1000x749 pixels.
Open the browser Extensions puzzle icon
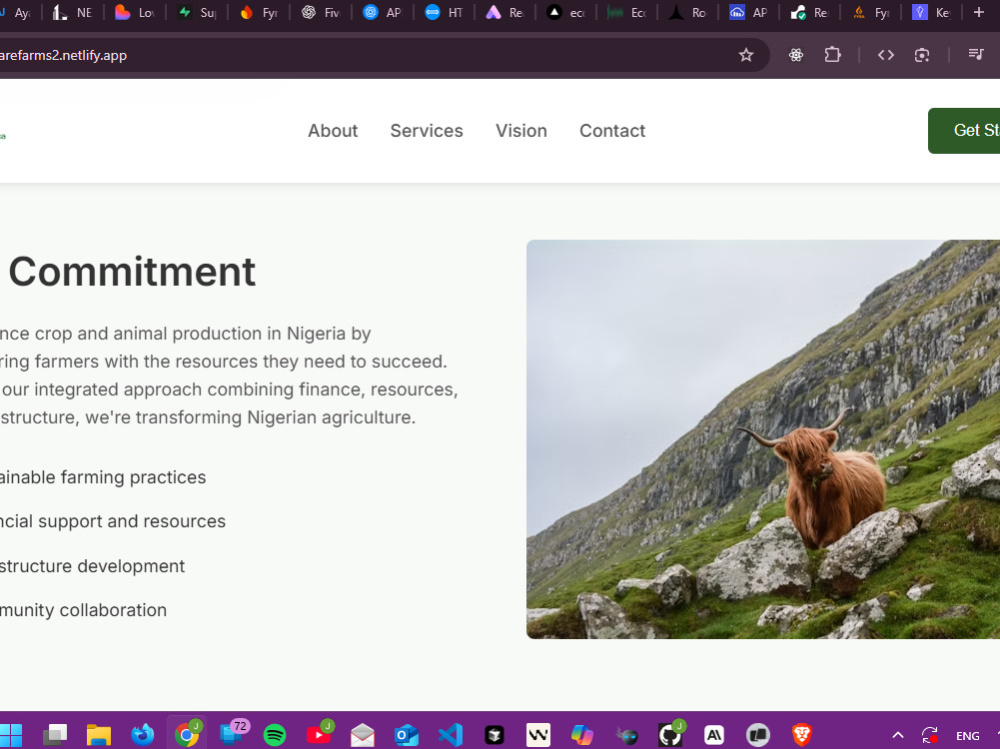pos(832,55)
